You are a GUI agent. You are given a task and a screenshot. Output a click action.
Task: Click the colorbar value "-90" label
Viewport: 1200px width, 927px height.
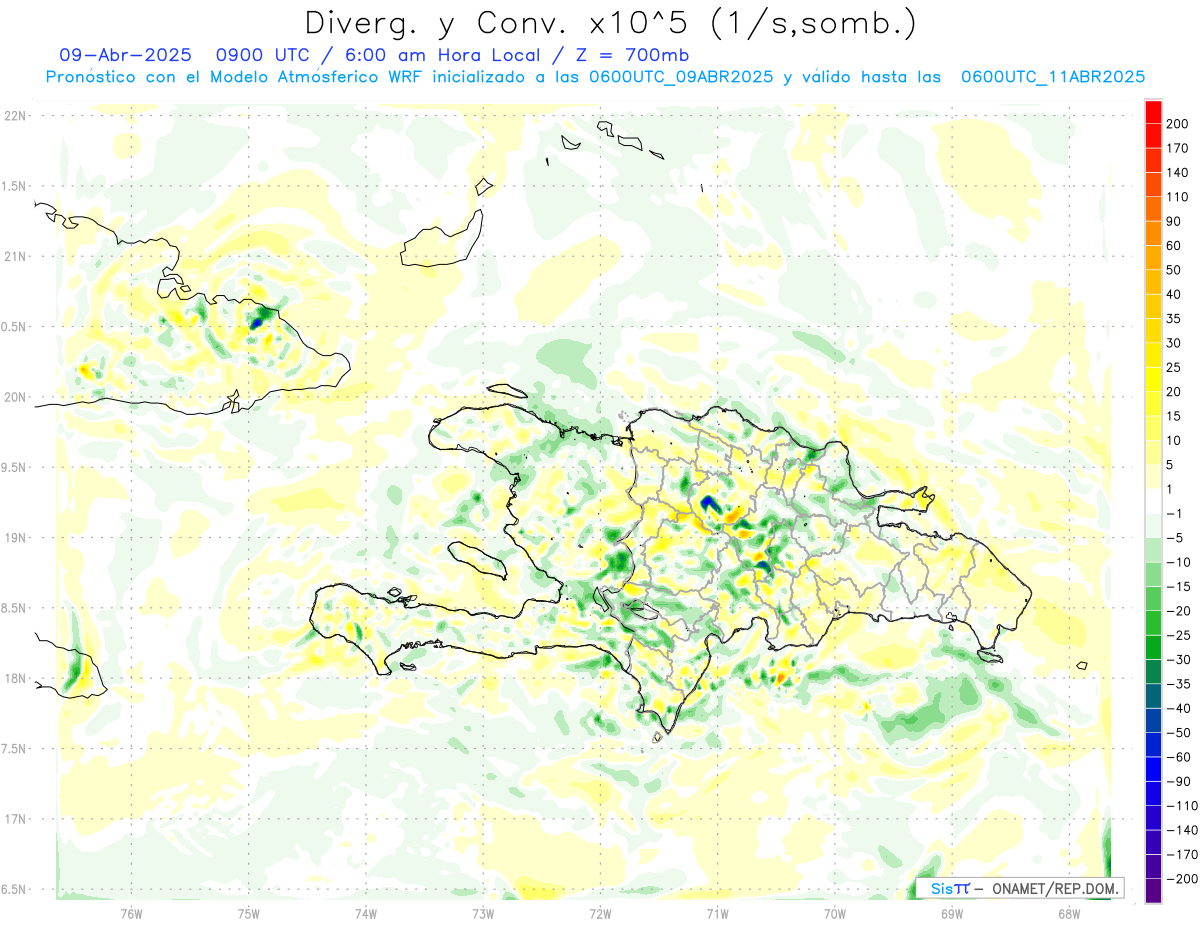(x=1179, y=782)
